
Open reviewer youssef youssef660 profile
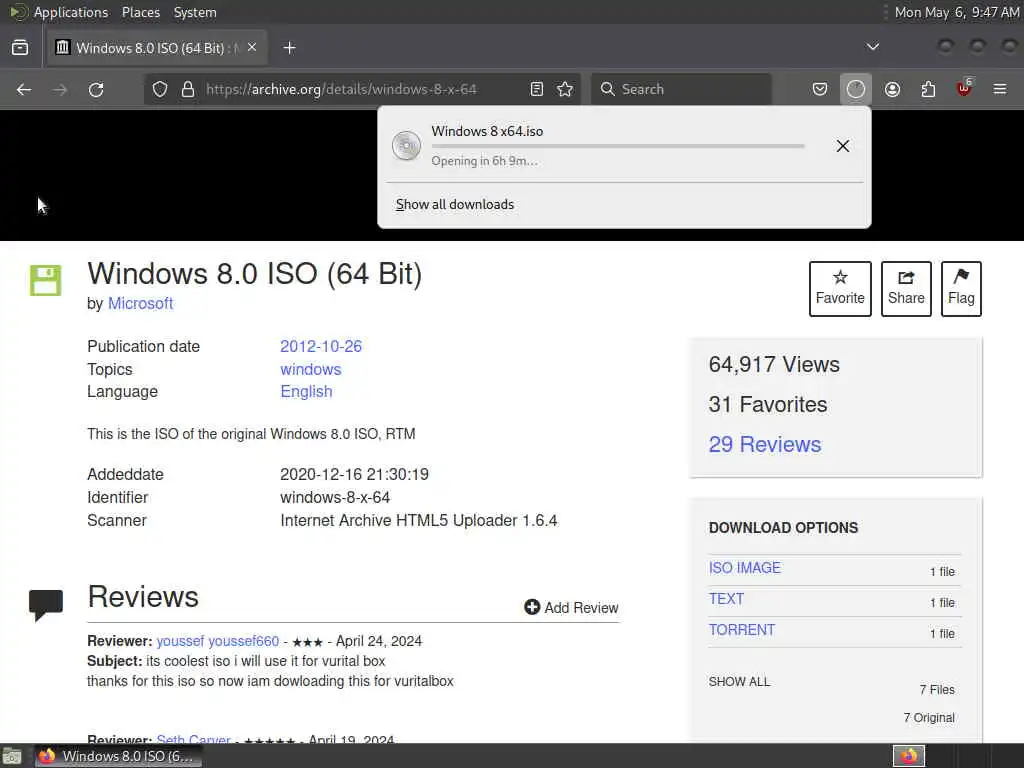point(217,641)
